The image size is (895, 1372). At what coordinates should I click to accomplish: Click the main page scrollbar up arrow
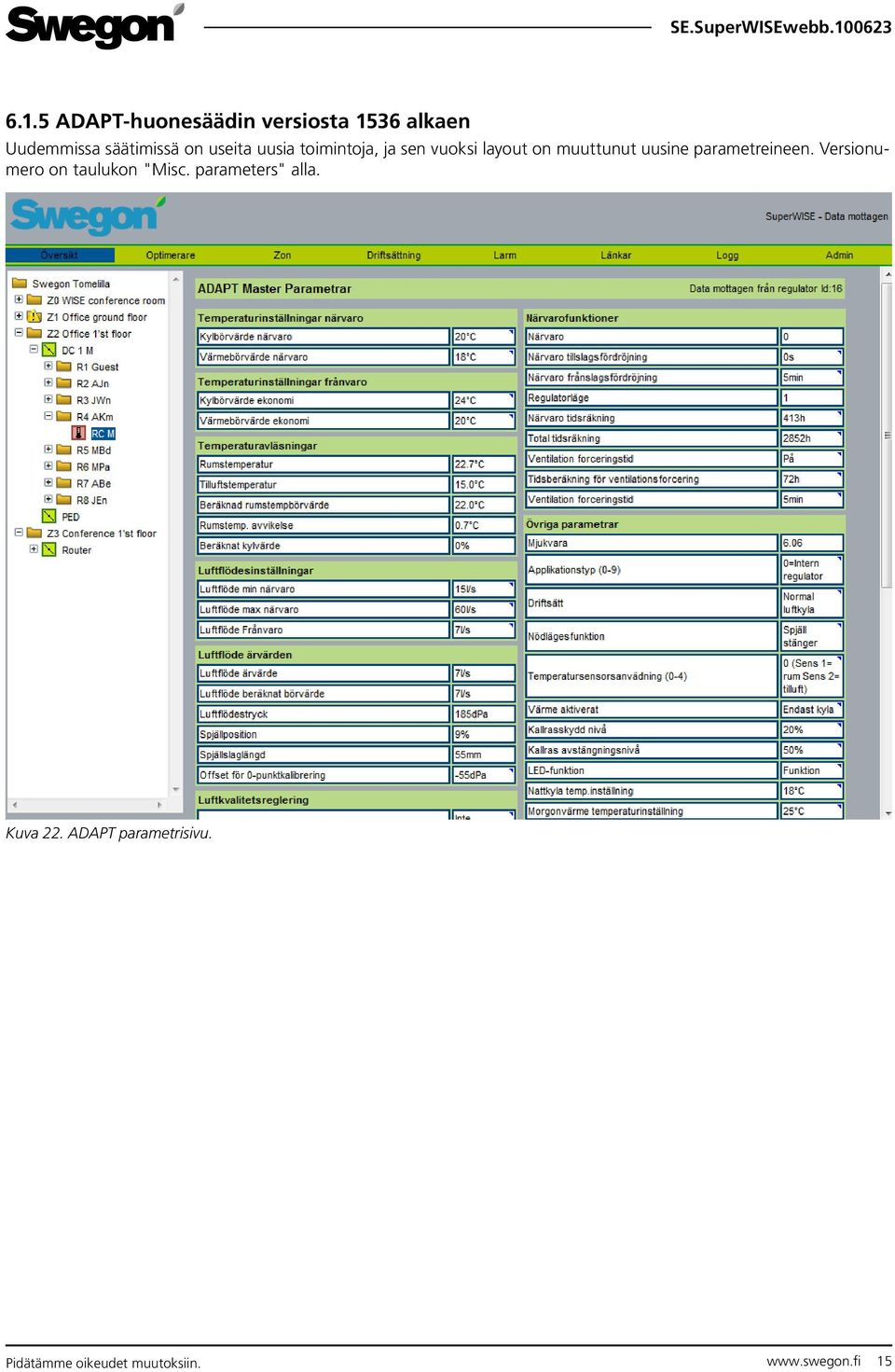[x=887, y=275]
